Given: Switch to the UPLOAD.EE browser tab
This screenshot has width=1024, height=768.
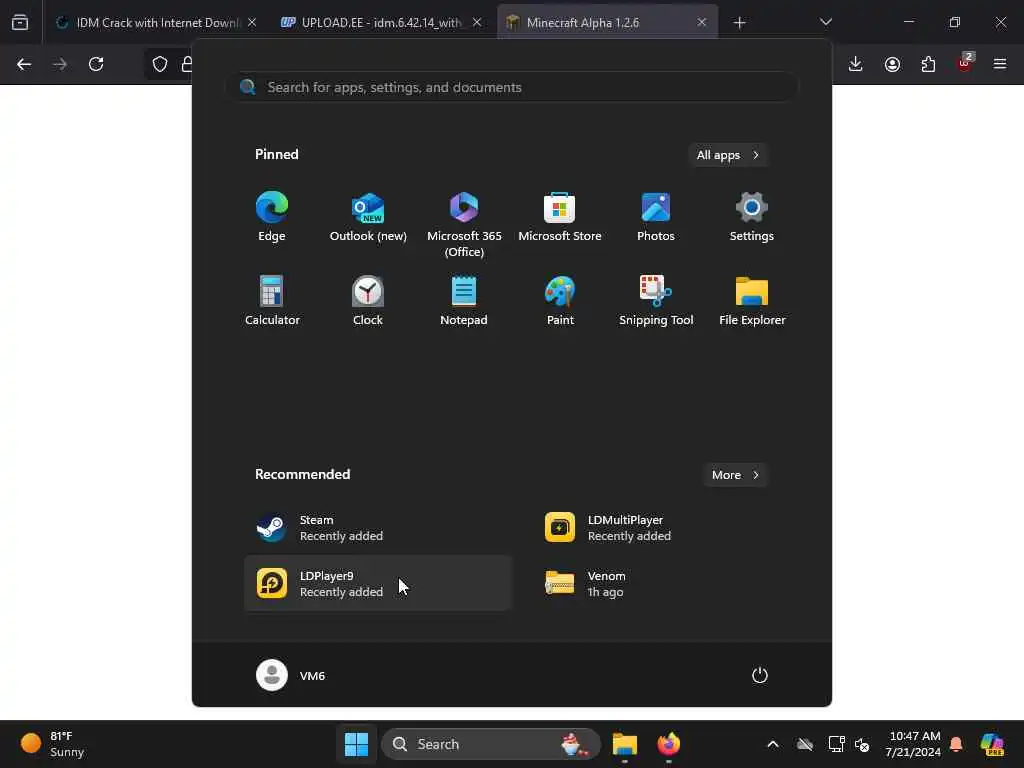Looking at the screenshot, I should pyautogui.click(x=381, y=22).
